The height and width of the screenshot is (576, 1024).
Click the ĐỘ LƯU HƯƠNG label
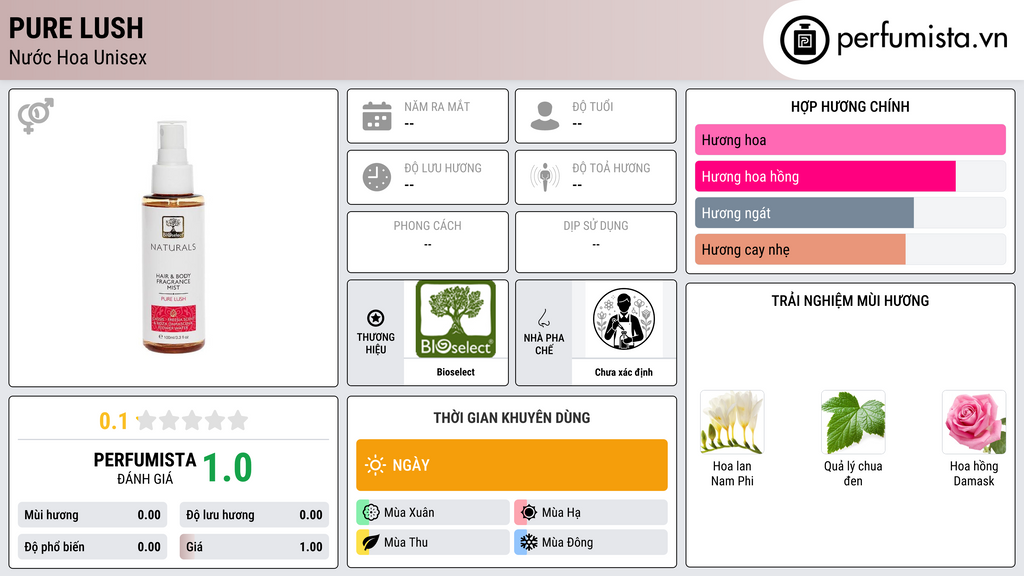tap(443, 168)
